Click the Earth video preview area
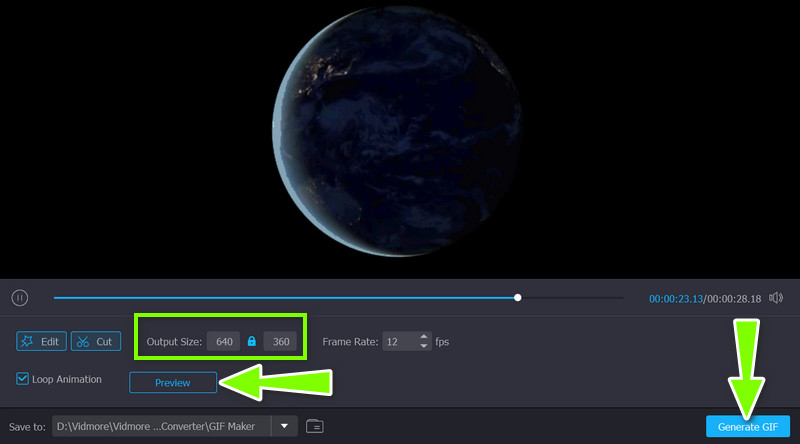The width and height of the screenshot is (800, 444). (399, 140)
